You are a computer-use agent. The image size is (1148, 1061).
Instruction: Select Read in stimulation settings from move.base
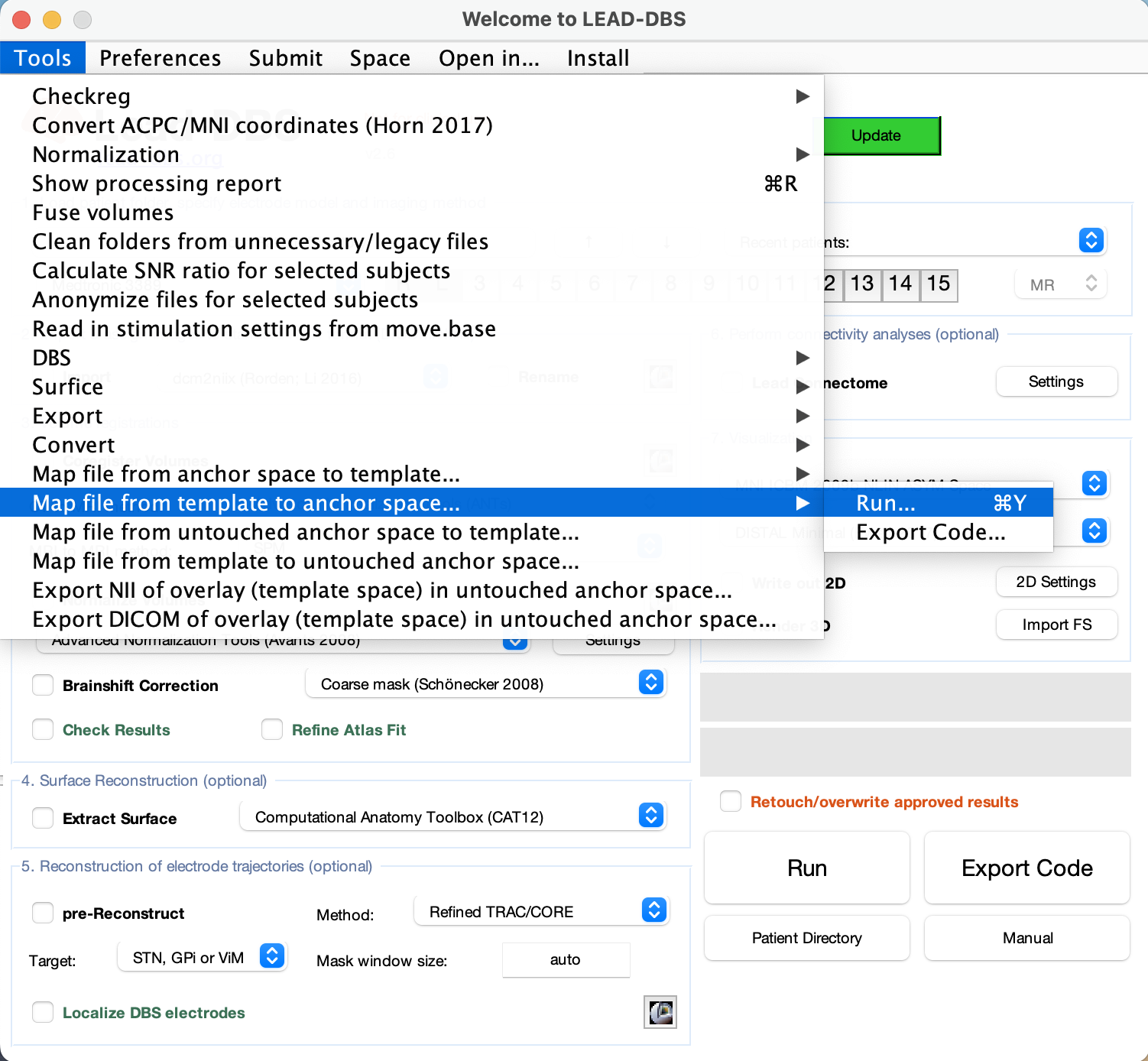click(x=412, y=329)
